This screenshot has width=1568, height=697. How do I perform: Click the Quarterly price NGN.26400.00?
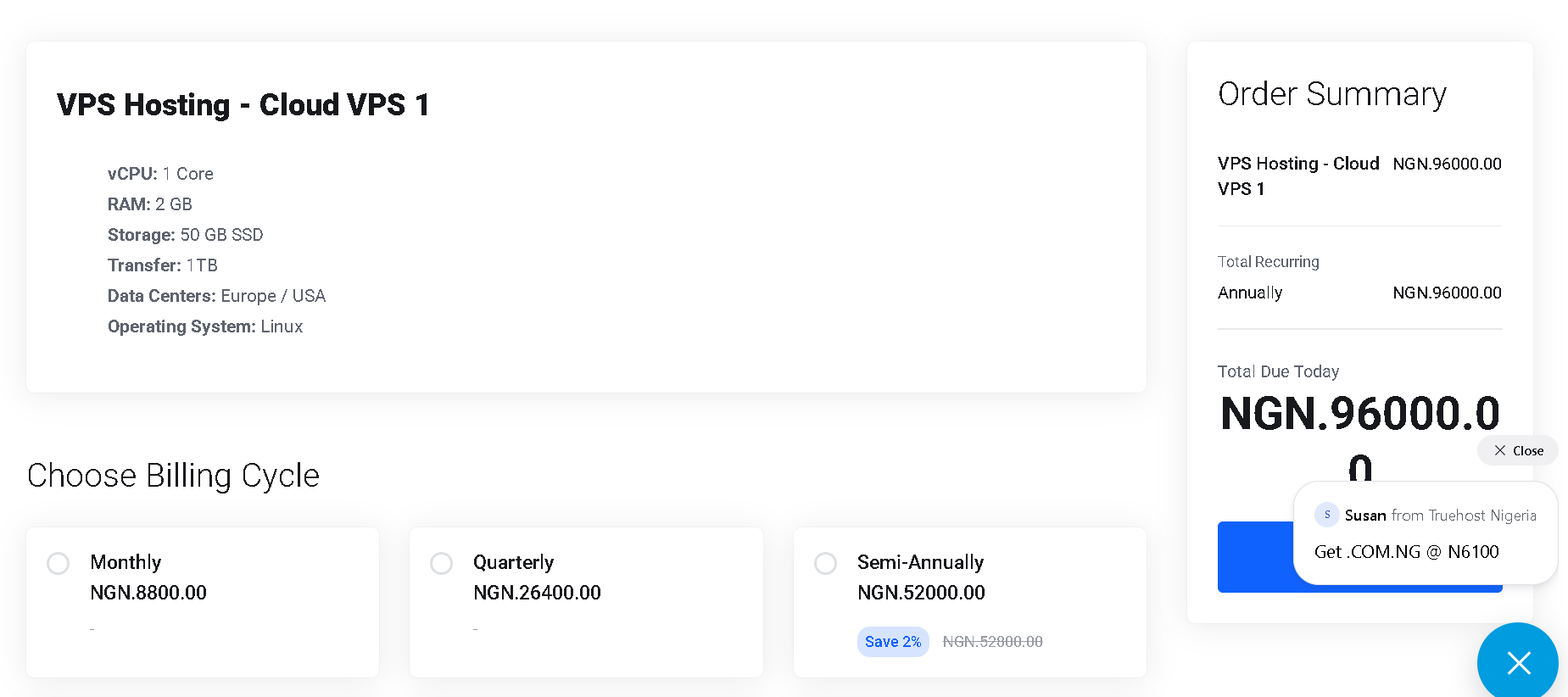[x=537, y=593]
